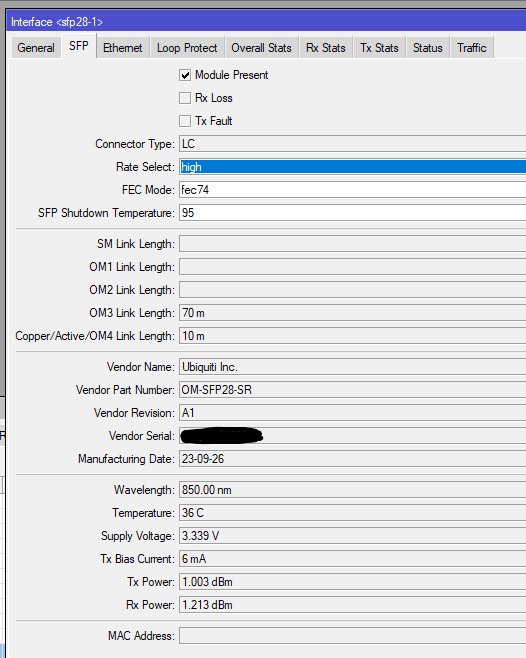The height and width of the screenshot is (658, 526).
Task: Click the Manufacturing Date value 23-09-26
Action: click(x=353, y=459)
